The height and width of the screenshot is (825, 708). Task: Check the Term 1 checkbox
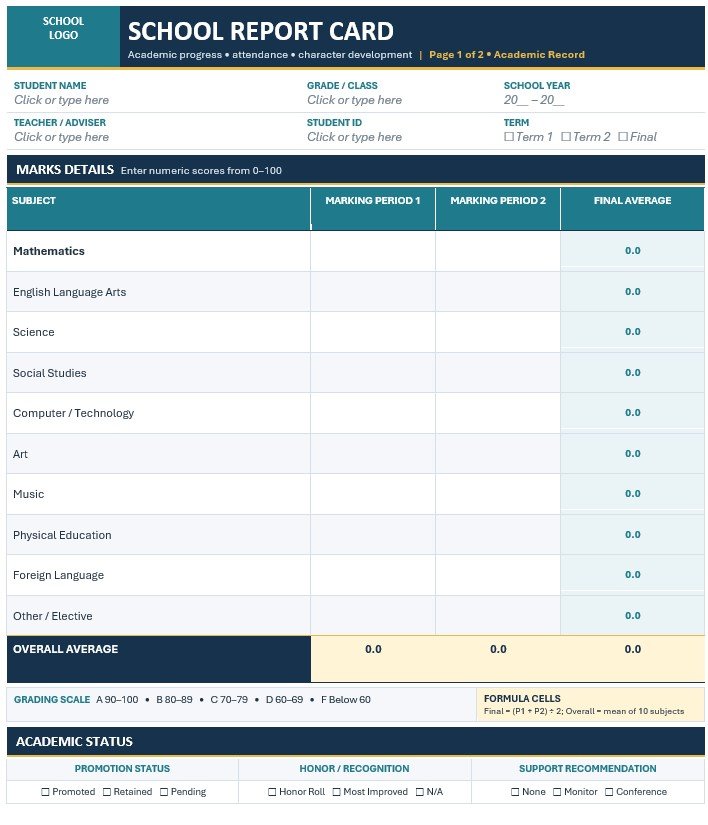(509, 137)
